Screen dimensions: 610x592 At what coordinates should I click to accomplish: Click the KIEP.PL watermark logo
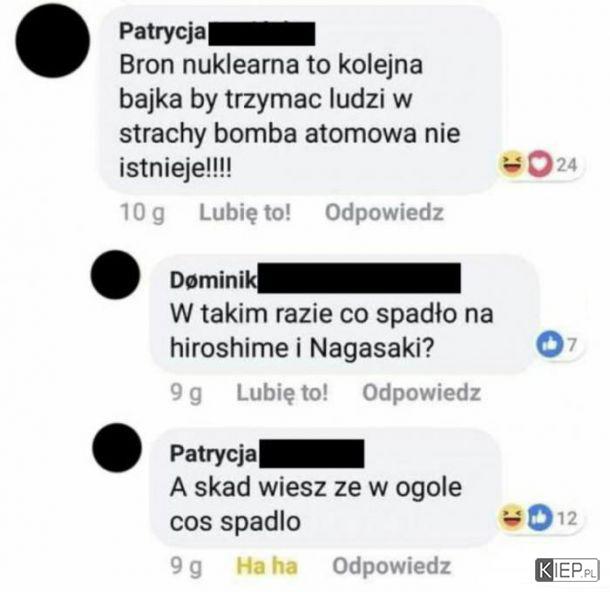click(x=568, y=570)
